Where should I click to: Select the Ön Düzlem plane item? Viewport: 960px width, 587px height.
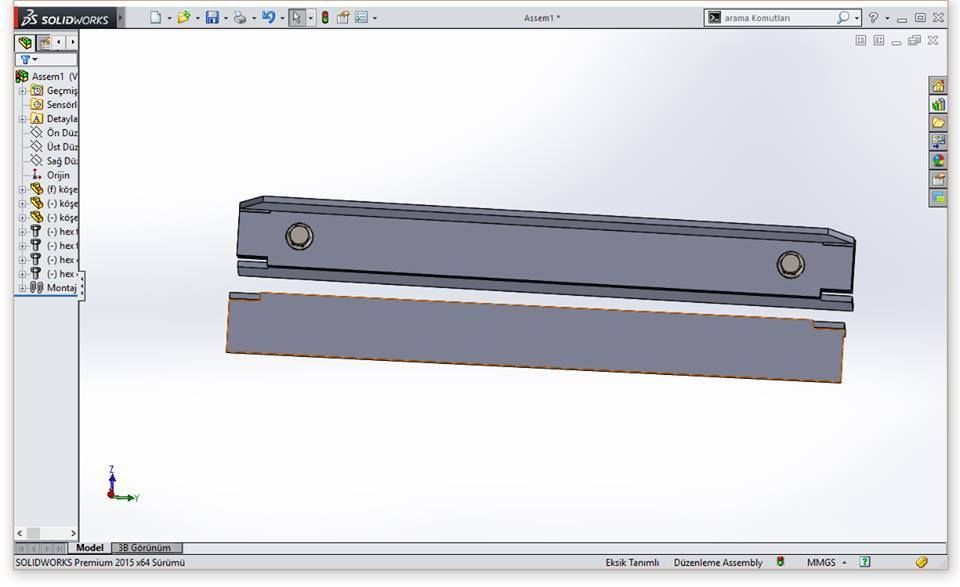click(x=61, y=133)
